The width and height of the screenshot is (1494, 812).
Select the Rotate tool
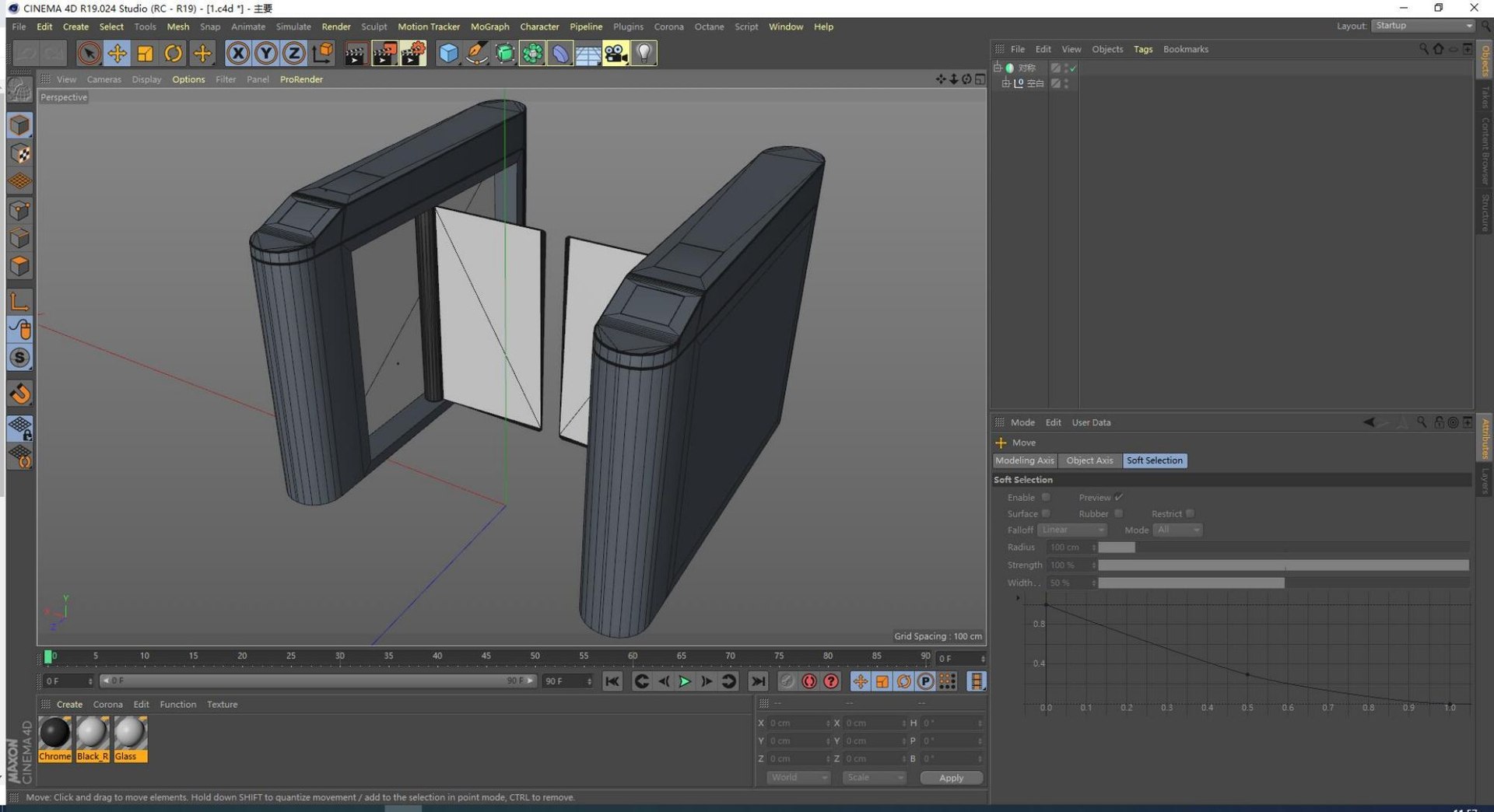click(174, 53)
